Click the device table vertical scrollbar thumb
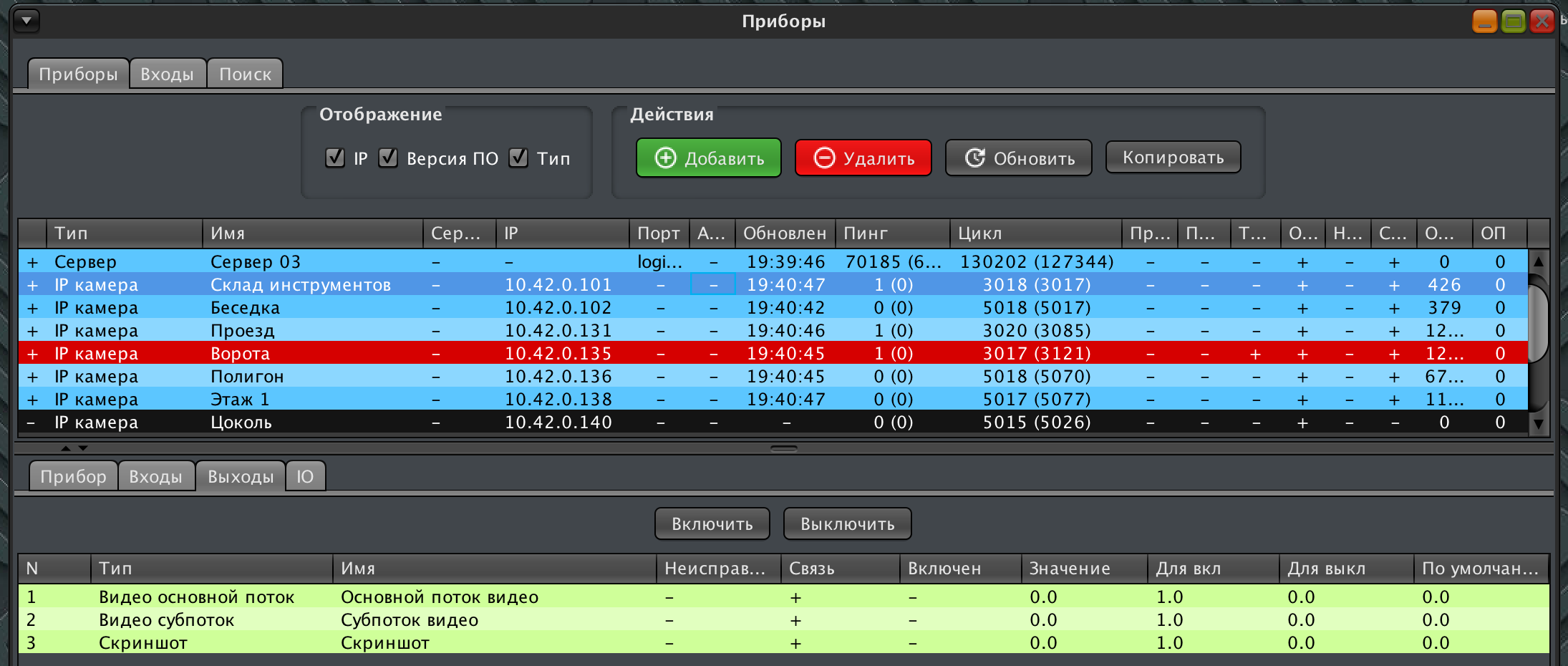1568x666 pixels. 1537,322
